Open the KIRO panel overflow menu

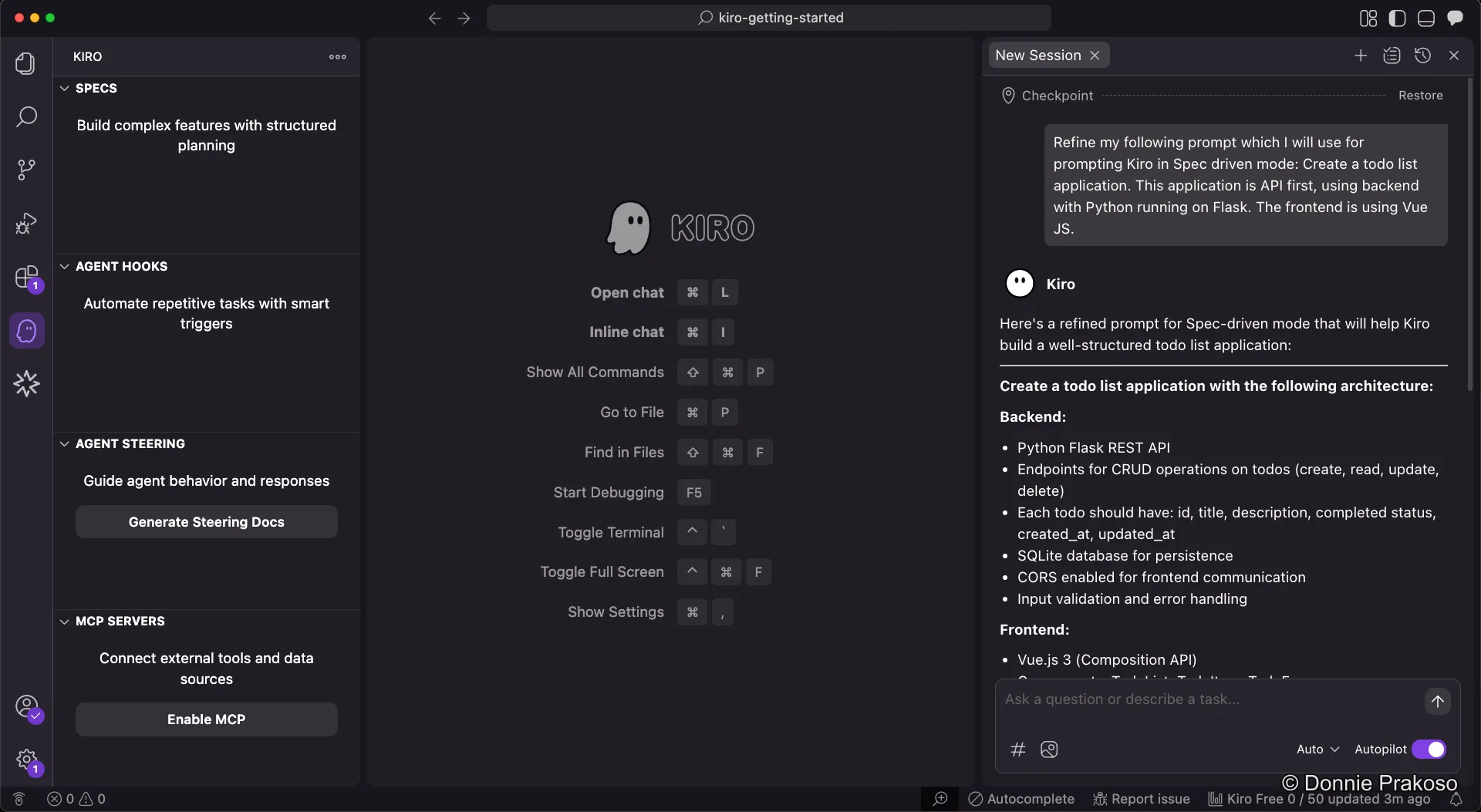(x=337, y=56)
